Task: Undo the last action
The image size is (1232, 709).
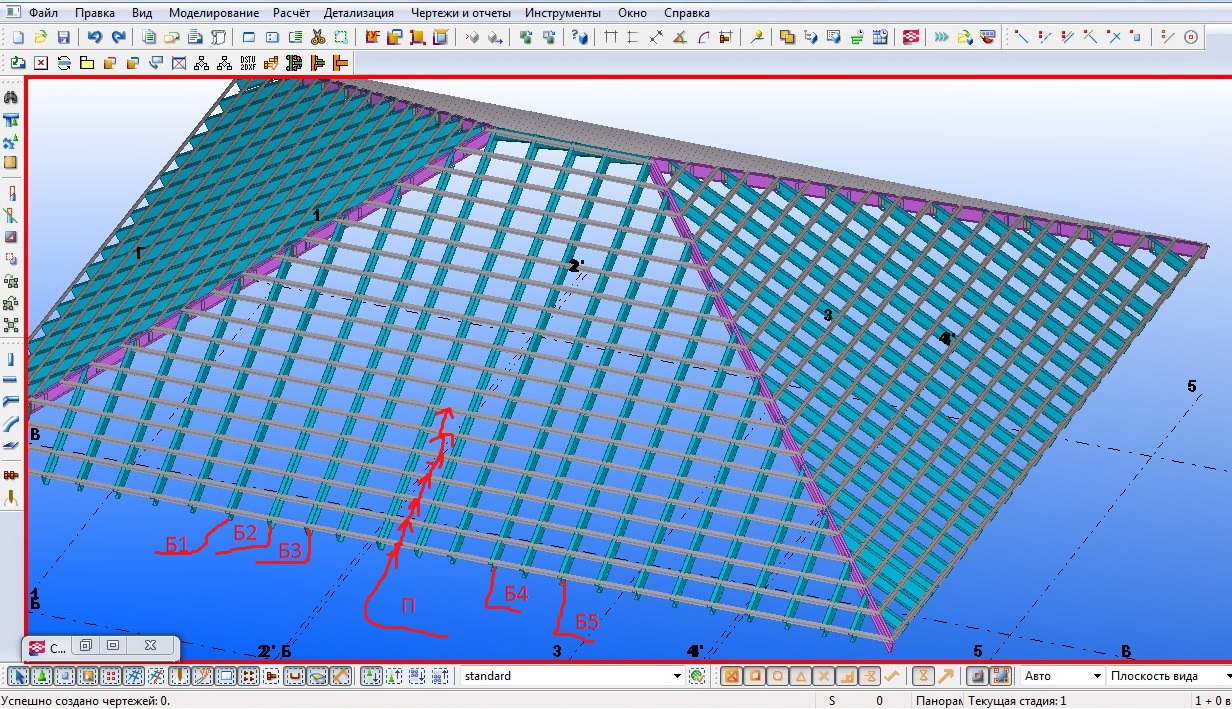Action: [94, 37]
